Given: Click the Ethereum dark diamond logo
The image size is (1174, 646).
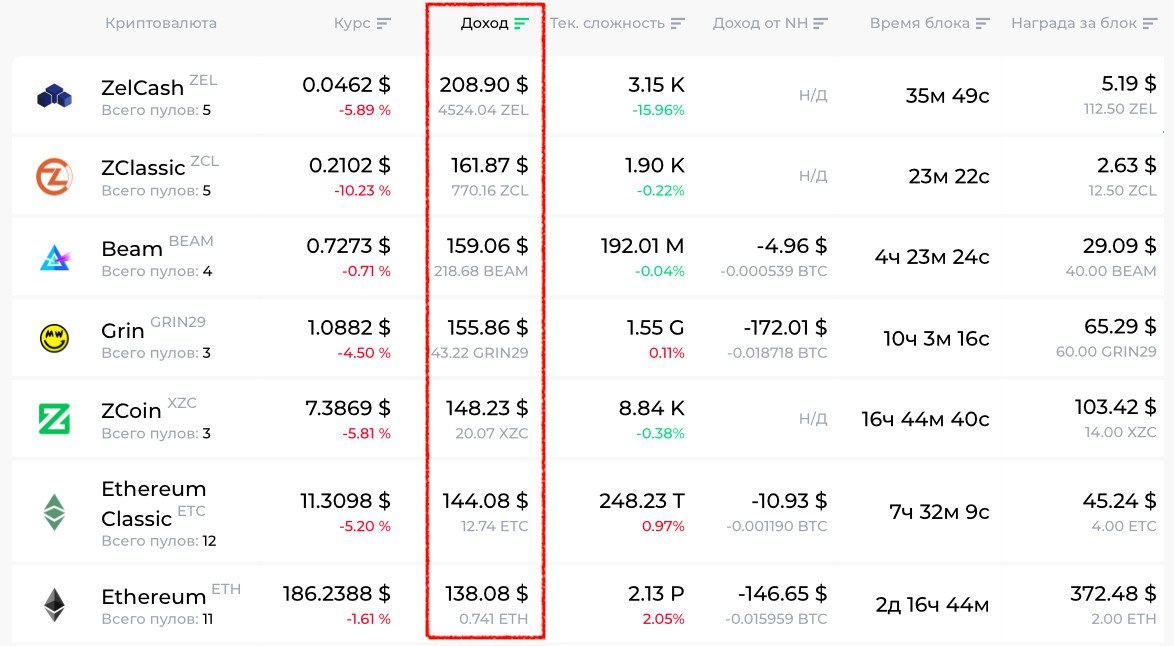Looking at the screenshot, I should 54,605.
